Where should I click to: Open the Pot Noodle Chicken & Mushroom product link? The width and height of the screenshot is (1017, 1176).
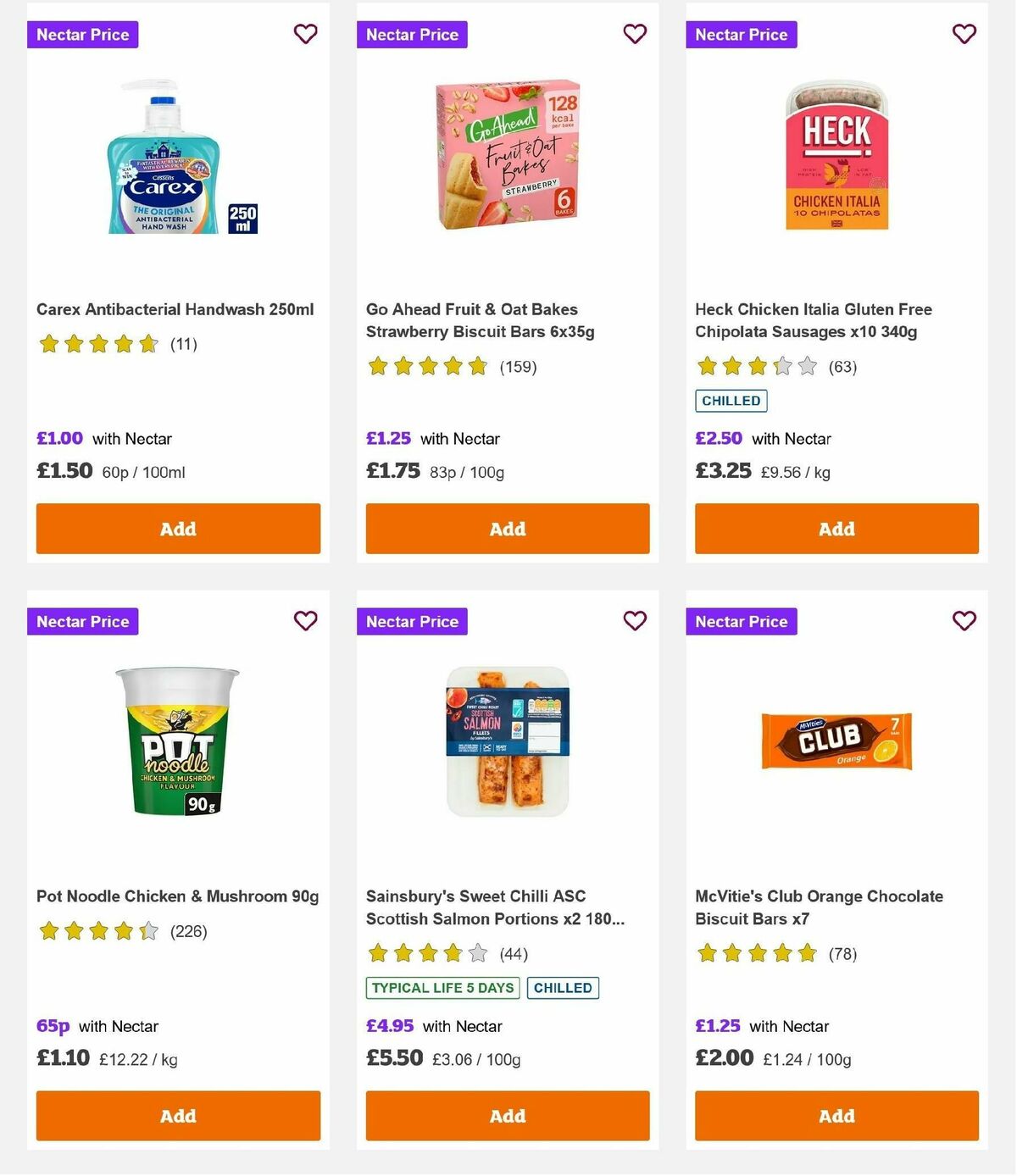point(177,896)
